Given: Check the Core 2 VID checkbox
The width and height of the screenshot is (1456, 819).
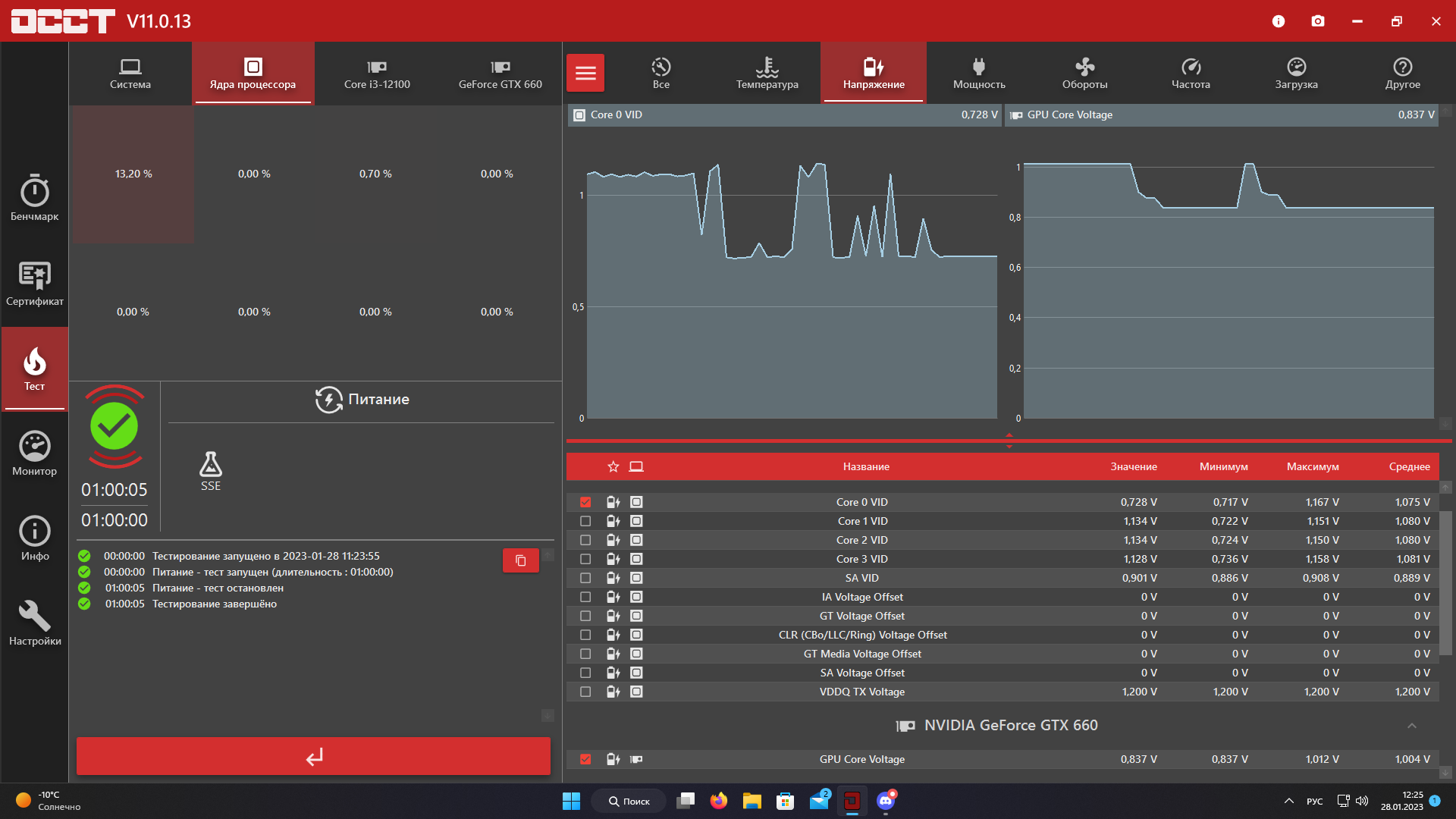Looking at the screenshot, I should [x=585, y=540].
